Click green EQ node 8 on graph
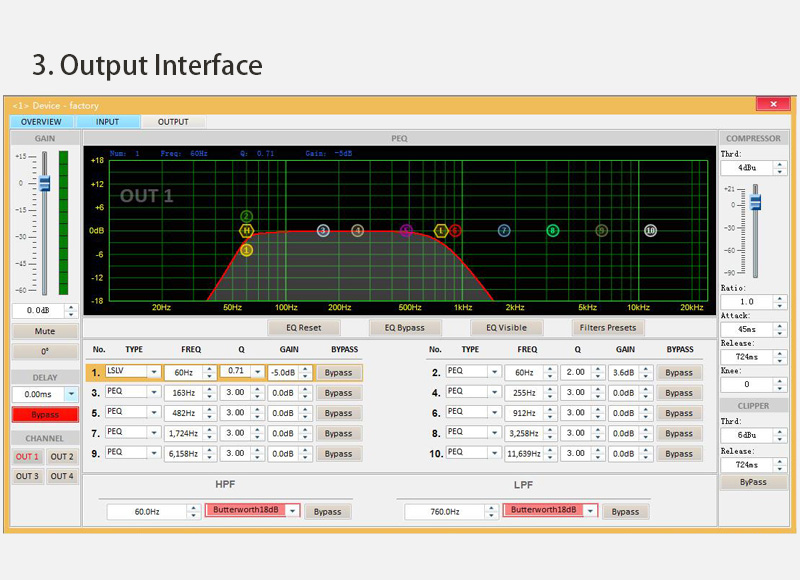This screenshot has height=580, width=800. [552, 230]
